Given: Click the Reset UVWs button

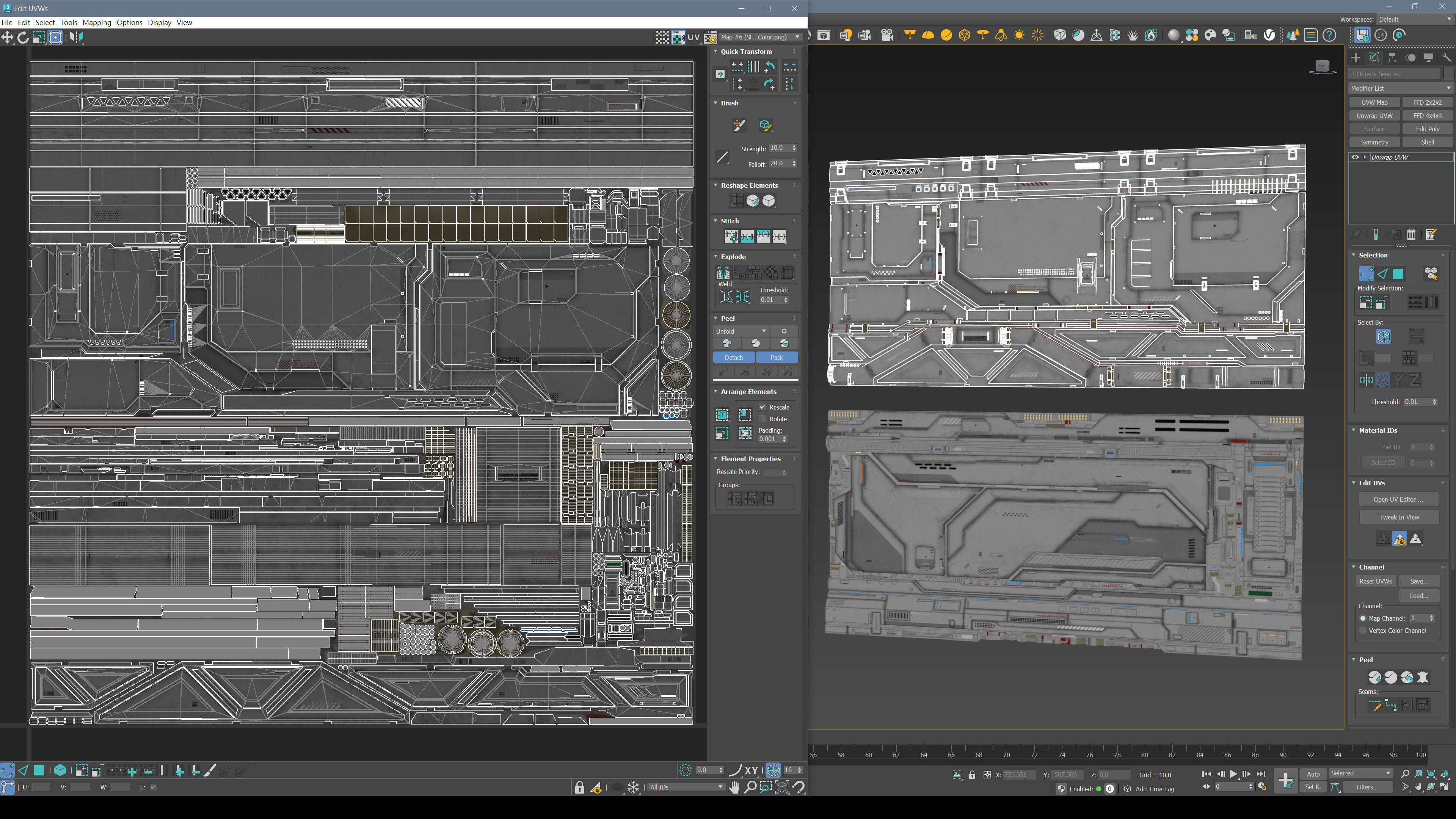Looking at the screenshot, I should pos(1375,581).
